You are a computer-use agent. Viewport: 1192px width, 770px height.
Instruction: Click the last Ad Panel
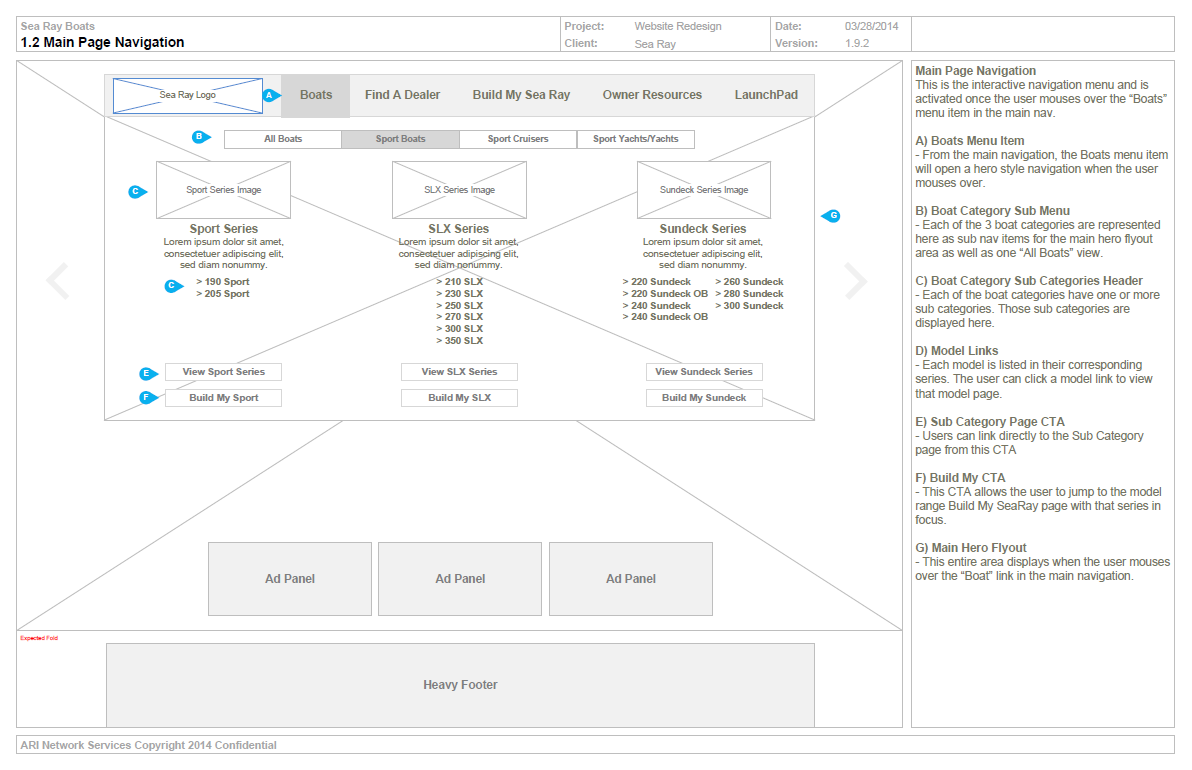pyautogui.click(x=631, y=578)
